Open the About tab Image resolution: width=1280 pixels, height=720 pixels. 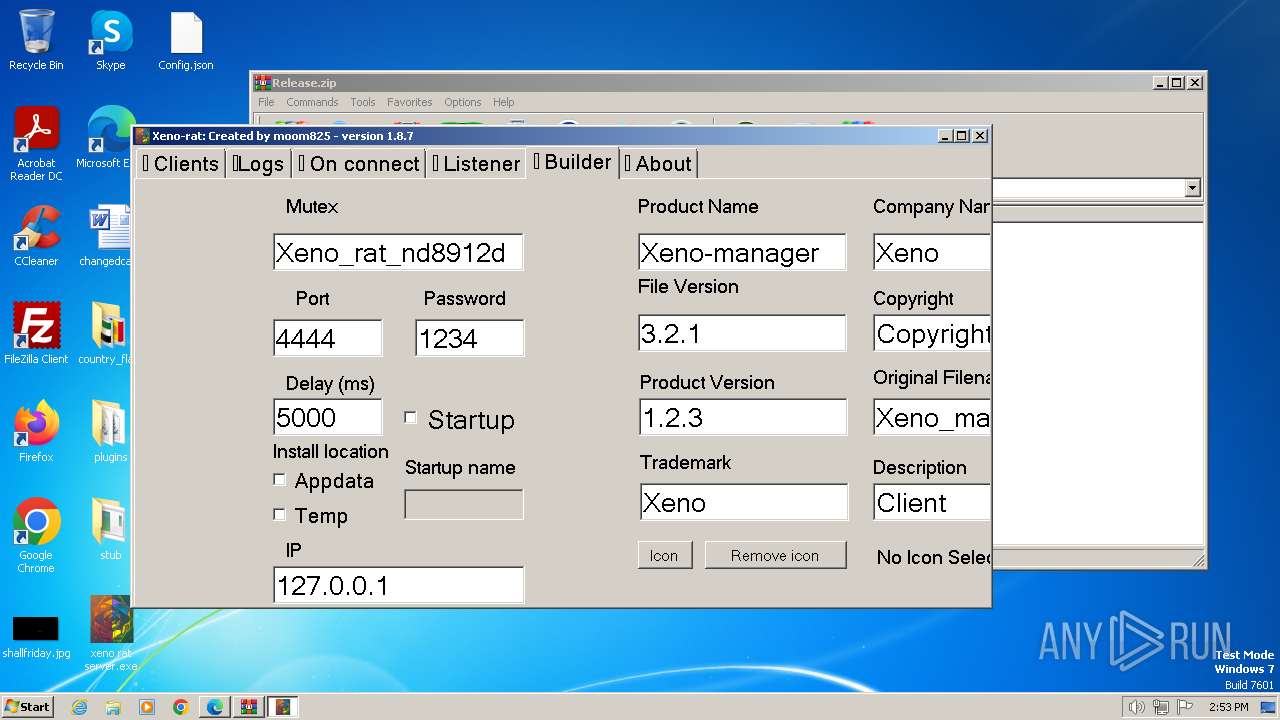[658, 164]
